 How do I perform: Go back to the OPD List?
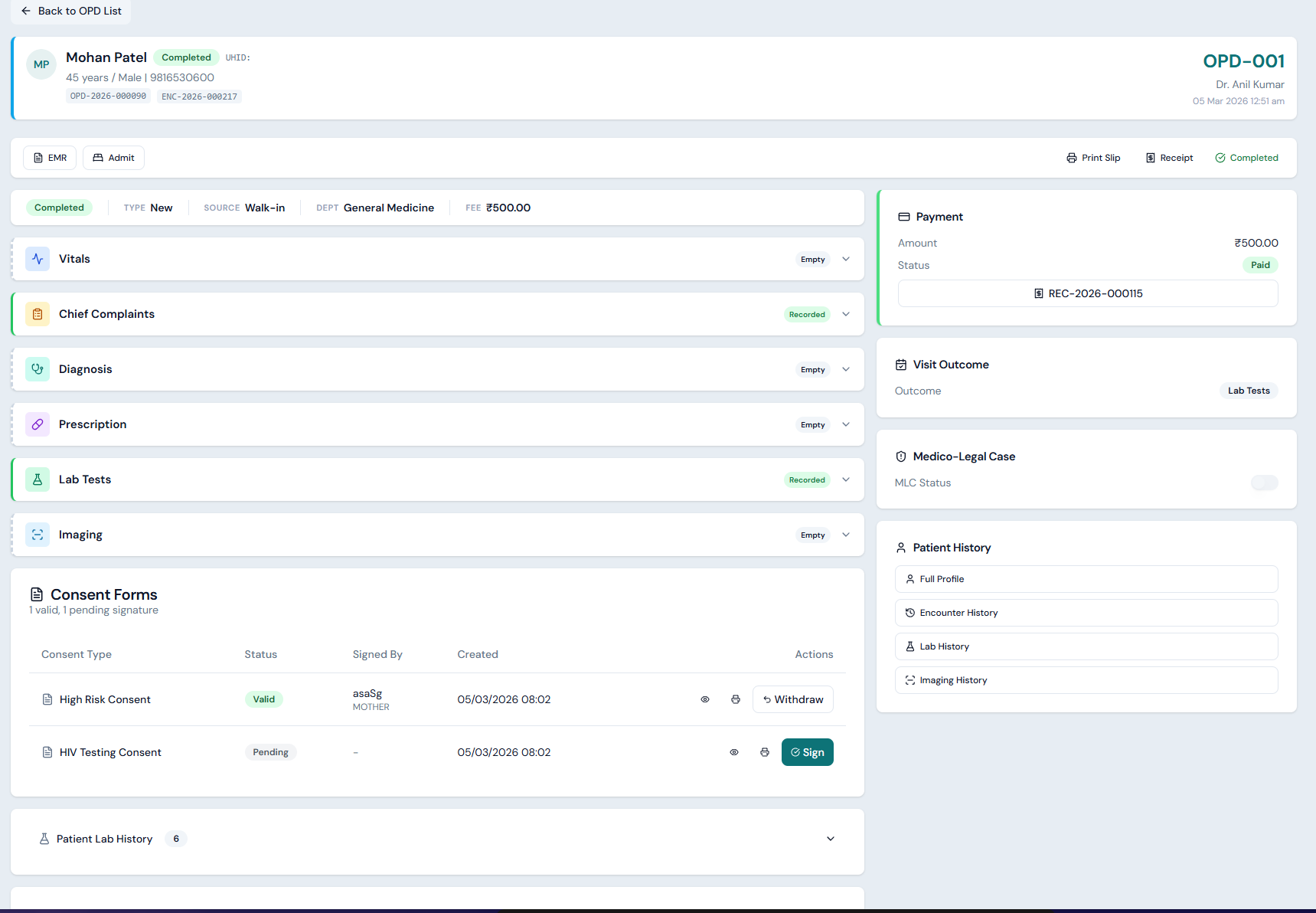pos(70,11)
